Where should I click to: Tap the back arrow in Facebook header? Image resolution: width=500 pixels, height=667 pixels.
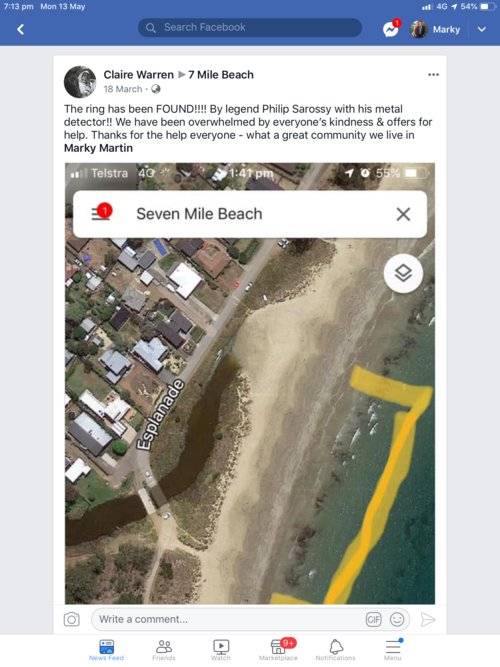coord(20,29)
